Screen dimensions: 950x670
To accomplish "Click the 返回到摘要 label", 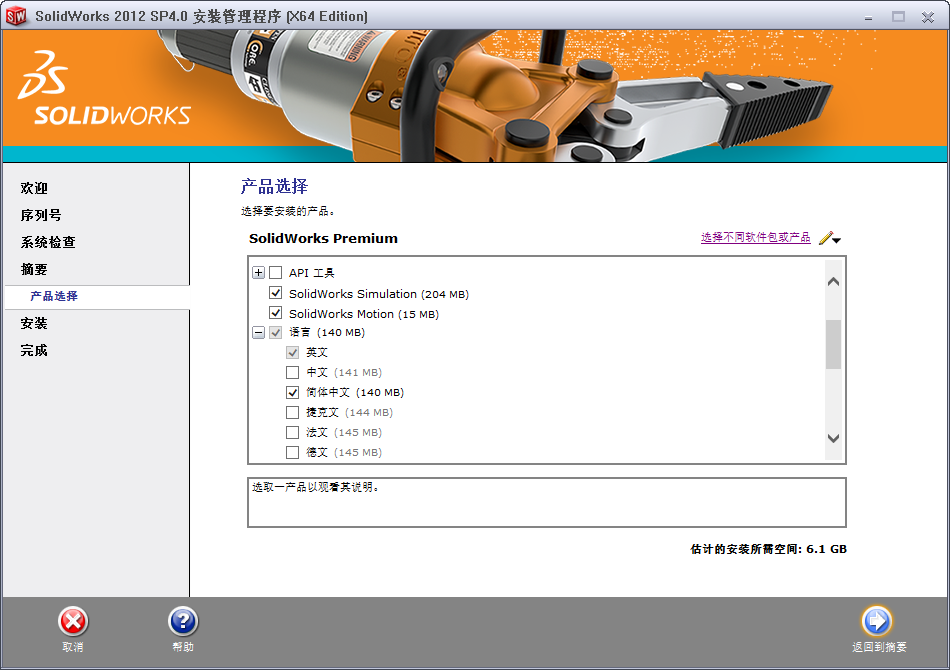I will 879,647.
